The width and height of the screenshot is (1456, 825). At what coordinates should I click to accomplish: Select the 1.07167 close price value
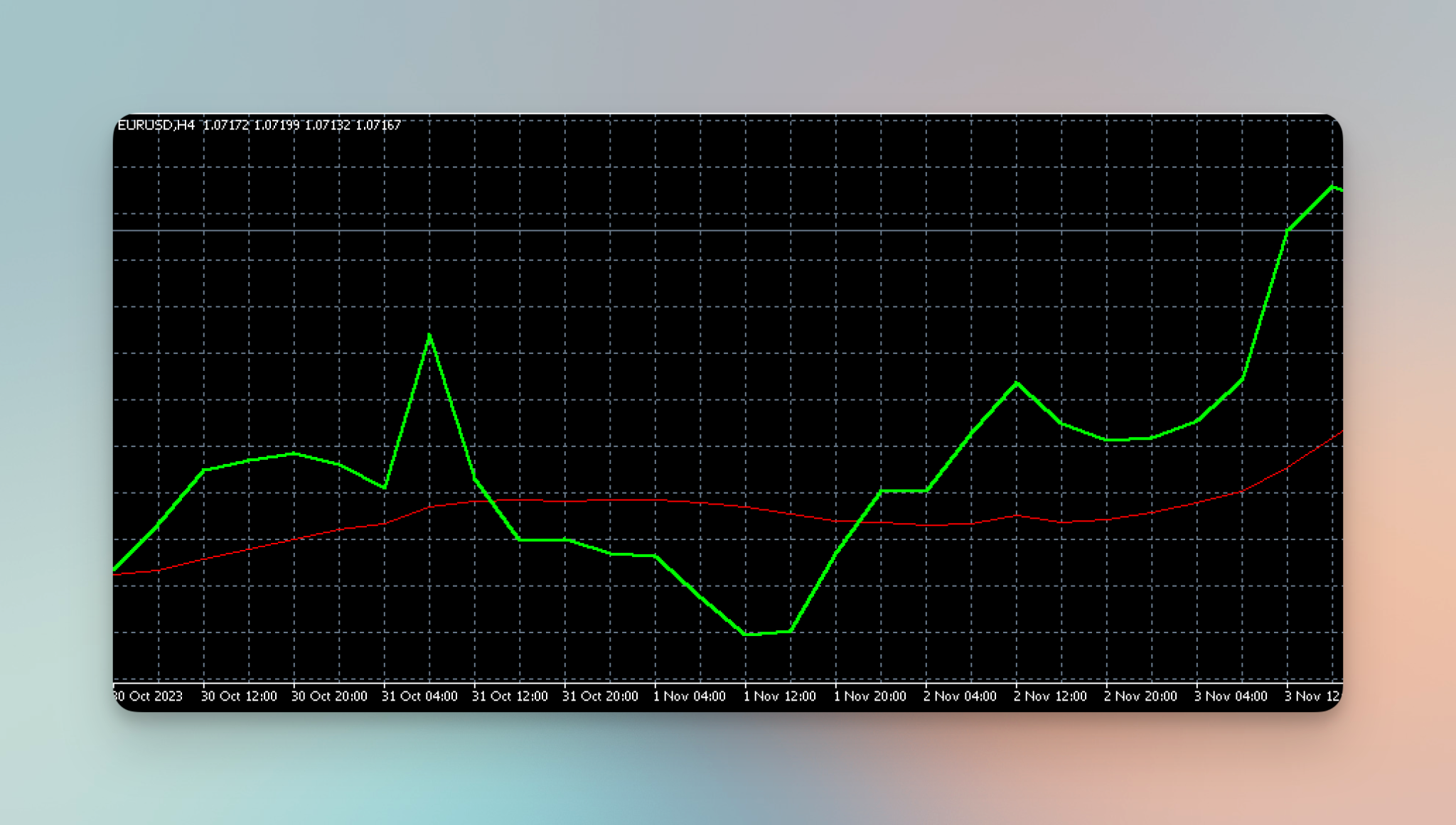[x=378, y=125]
